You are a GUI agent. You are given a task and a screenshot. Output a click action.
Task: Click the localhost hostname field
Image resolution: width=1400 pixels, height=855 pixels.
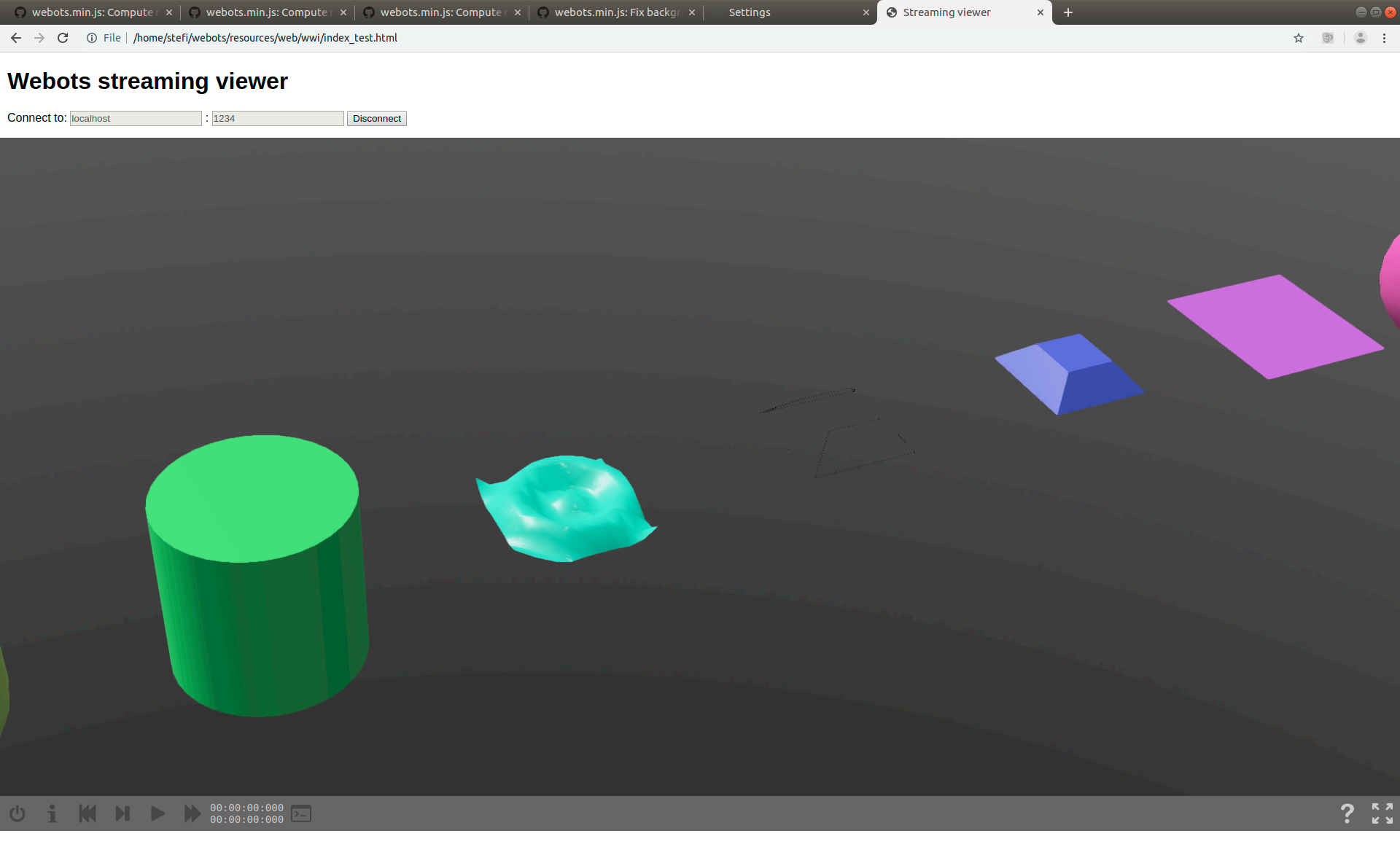(135, 118)
